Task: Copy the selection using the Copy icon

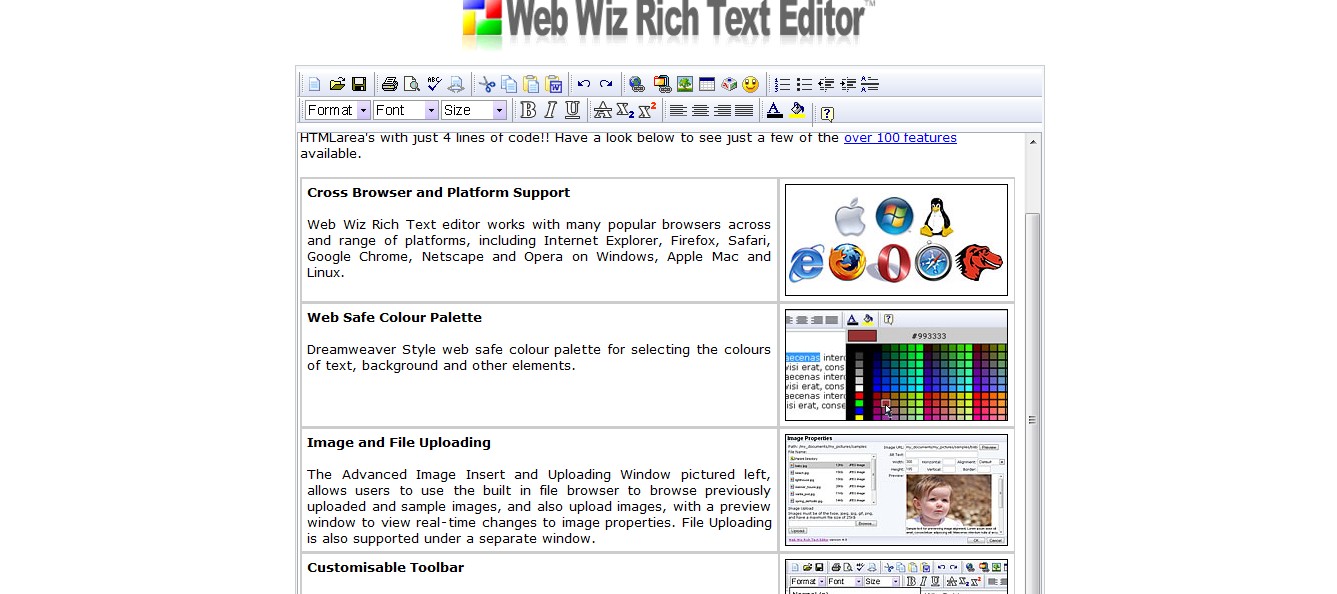Action: click(509, 84)
